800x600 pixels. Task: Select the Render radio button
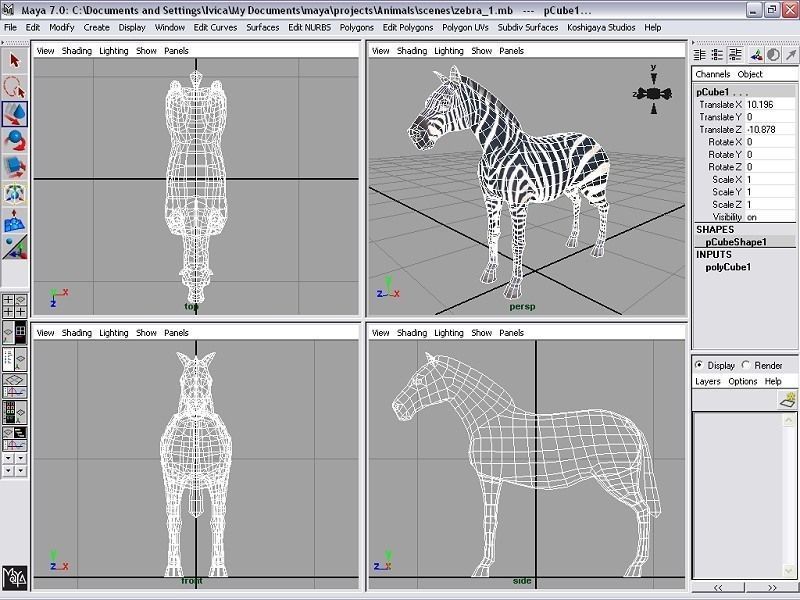746,365
